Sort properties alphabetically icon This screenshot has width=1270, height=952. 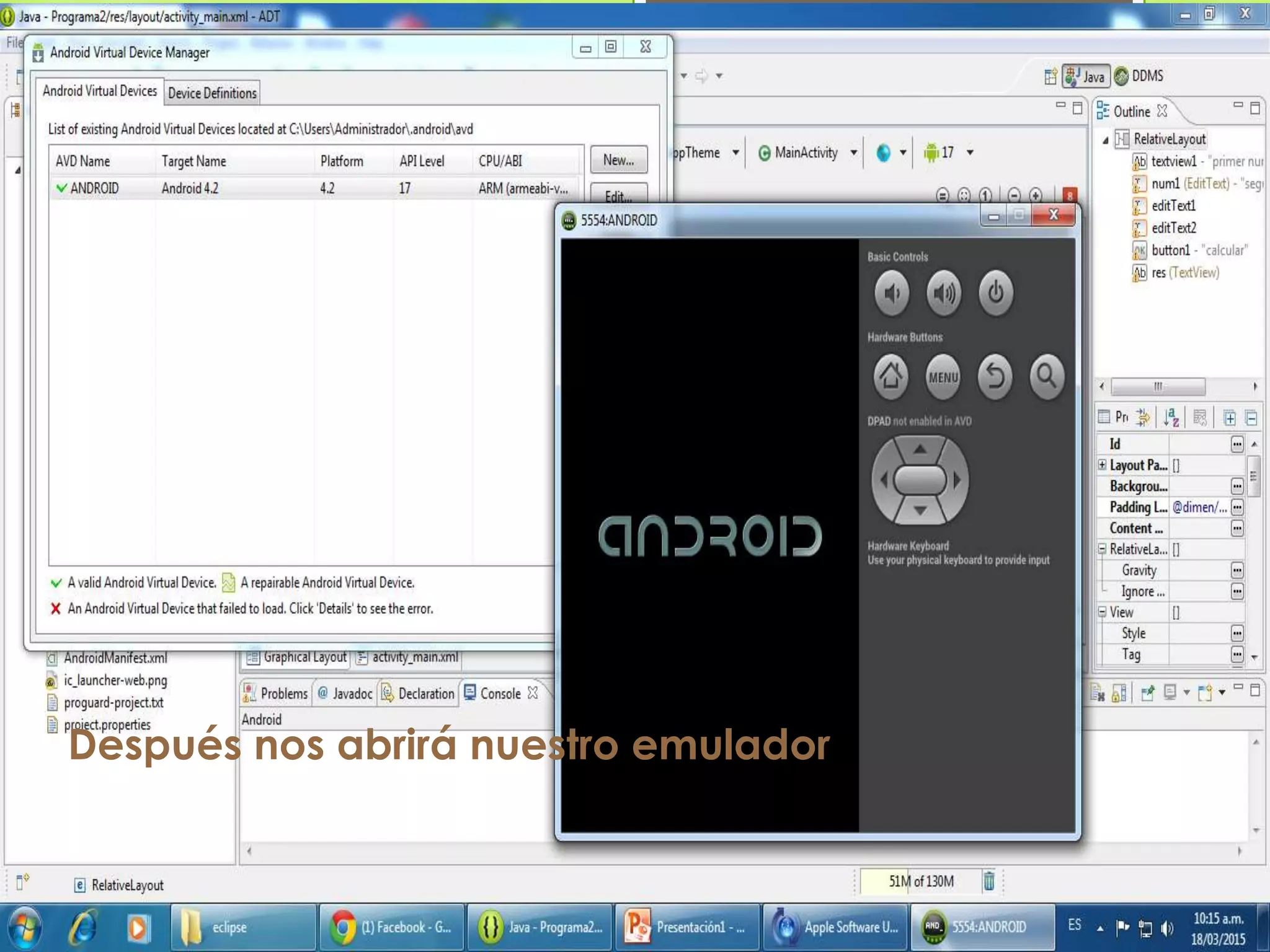click(x=1171, y=418)
